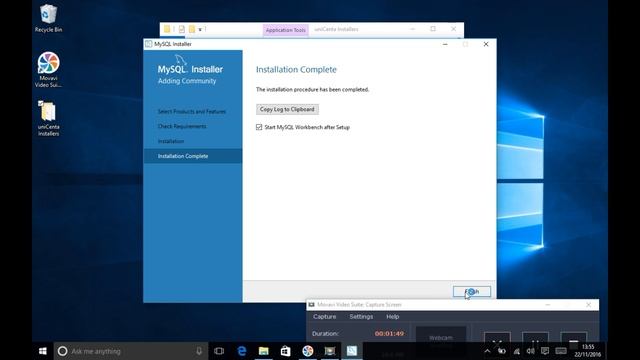The width and height of the screenshot is (640, 360).
Task: Open the Settings menu in Movavi
Action: point(361,317)
